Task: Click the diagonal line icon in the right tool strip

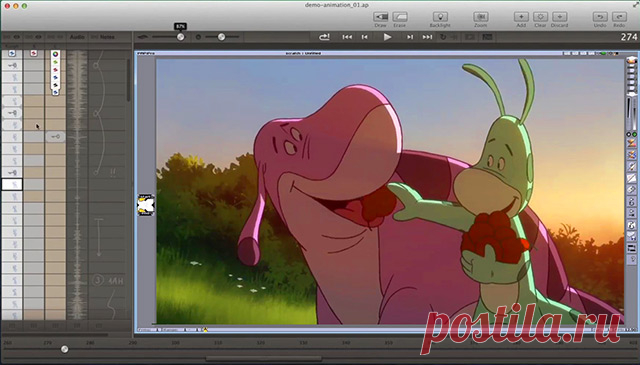Action: 631,178
